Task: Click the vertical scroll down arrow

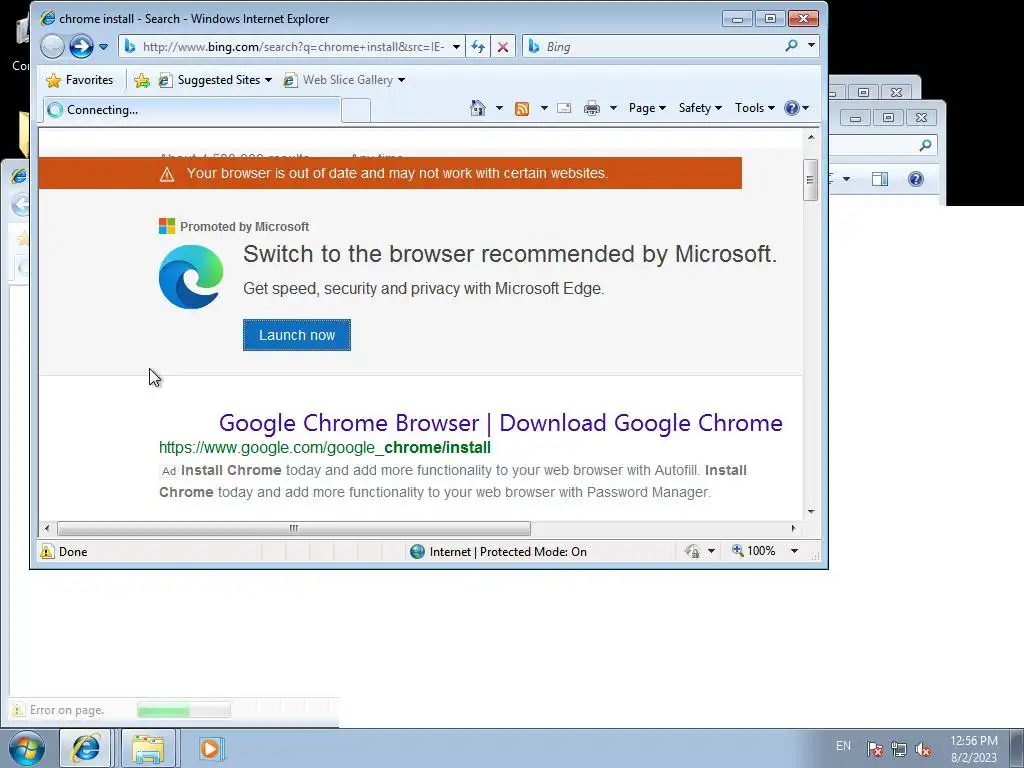Action: click(x=810, y=512)
